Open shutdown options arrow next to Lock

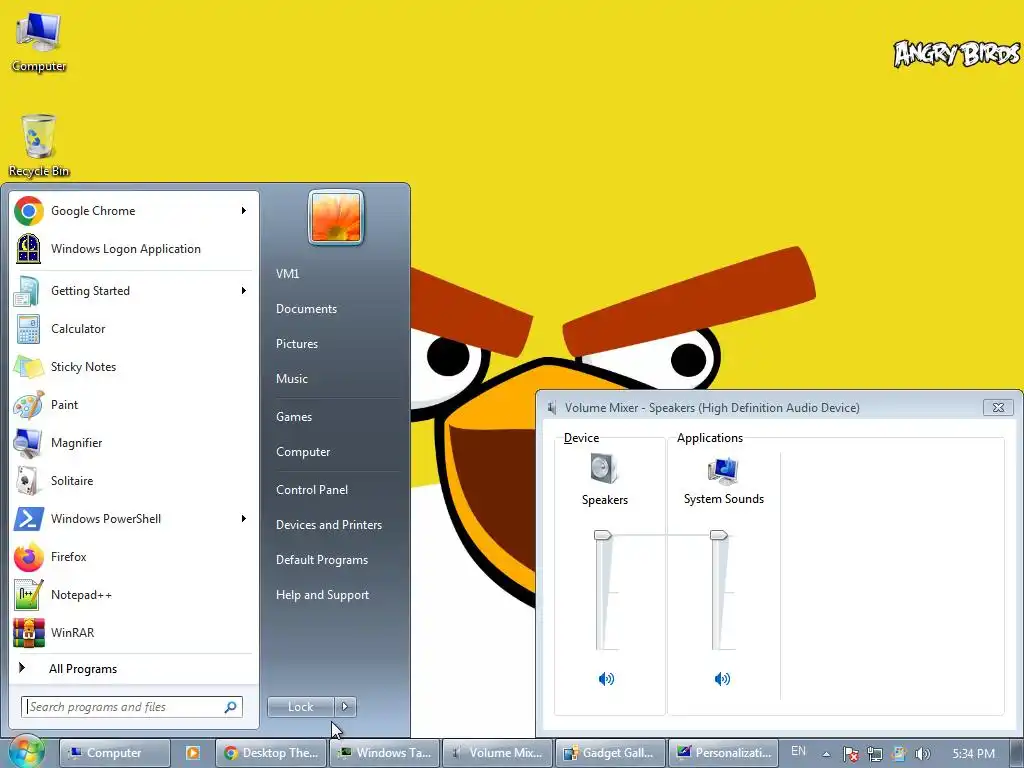[x=345, y=707]
